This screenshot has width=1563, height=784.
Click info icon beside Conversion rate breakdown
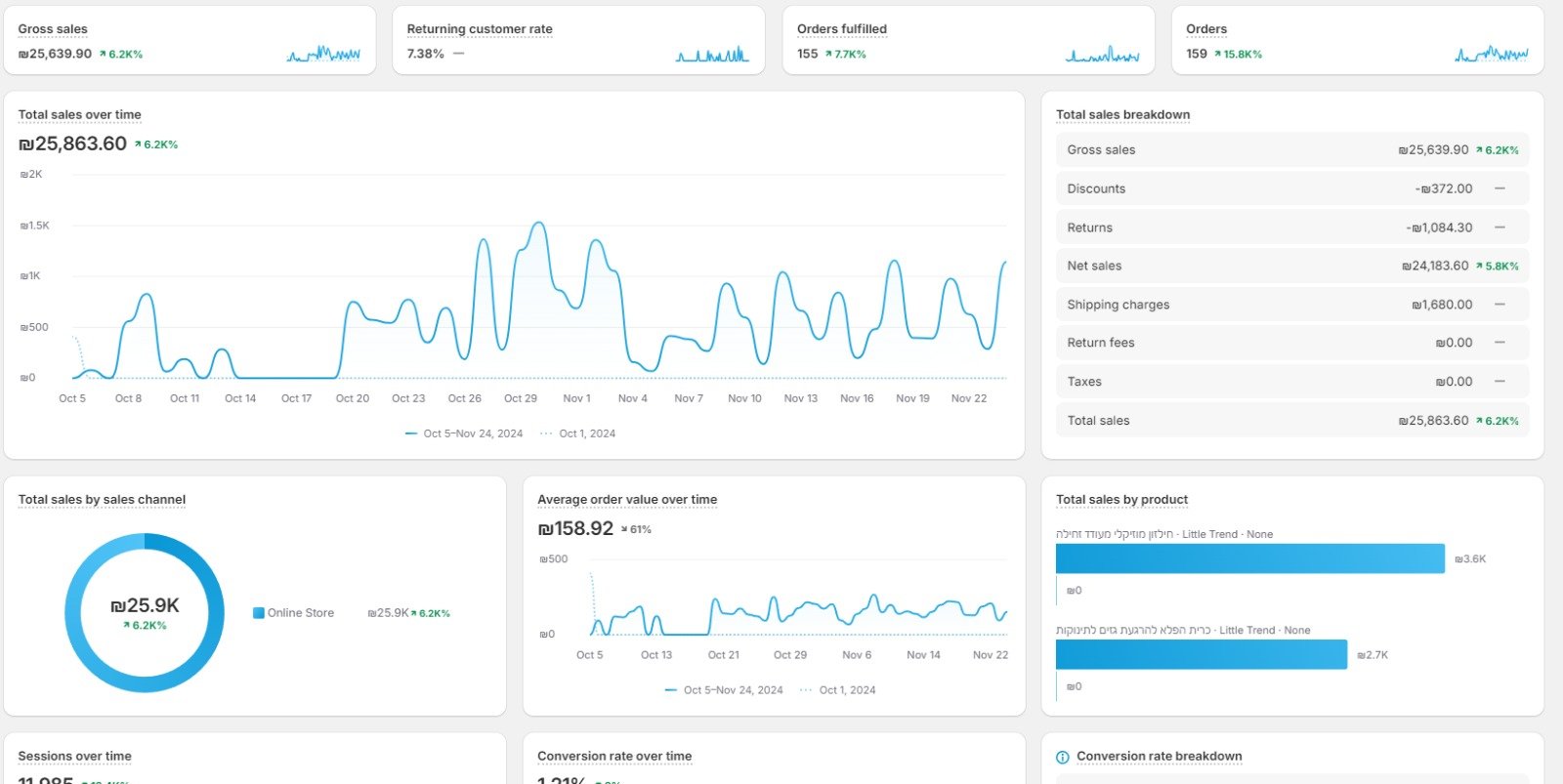click(x=1063, y=757)
